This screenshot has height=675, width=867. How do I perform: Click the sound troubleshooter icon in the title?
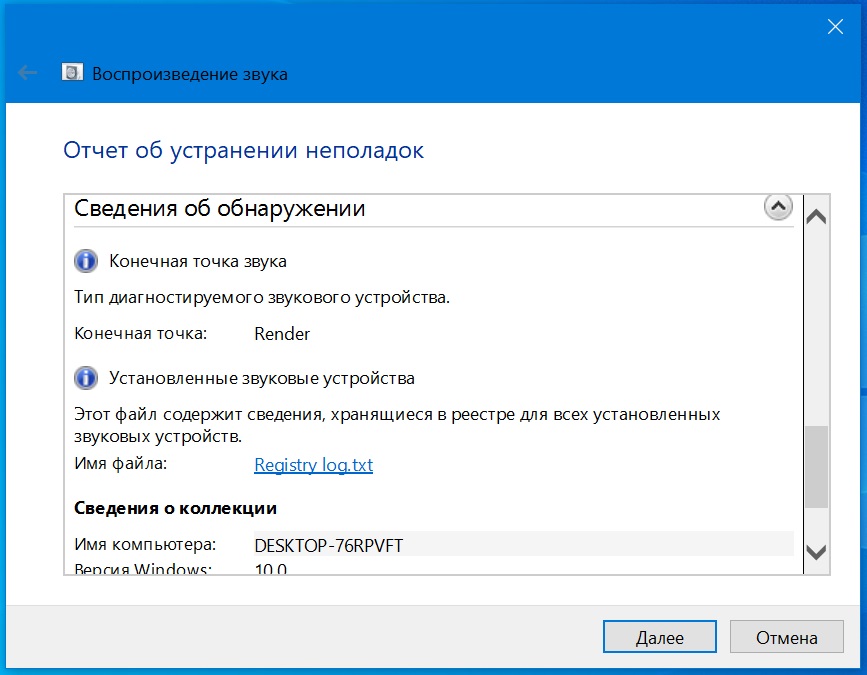coord(72,73)
